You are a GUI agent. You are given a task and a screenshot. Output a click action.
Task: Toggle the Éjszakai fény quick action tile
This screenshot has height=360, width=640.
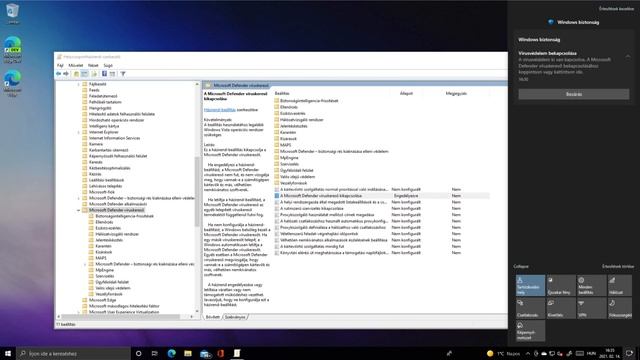click(x=561, y=285)
